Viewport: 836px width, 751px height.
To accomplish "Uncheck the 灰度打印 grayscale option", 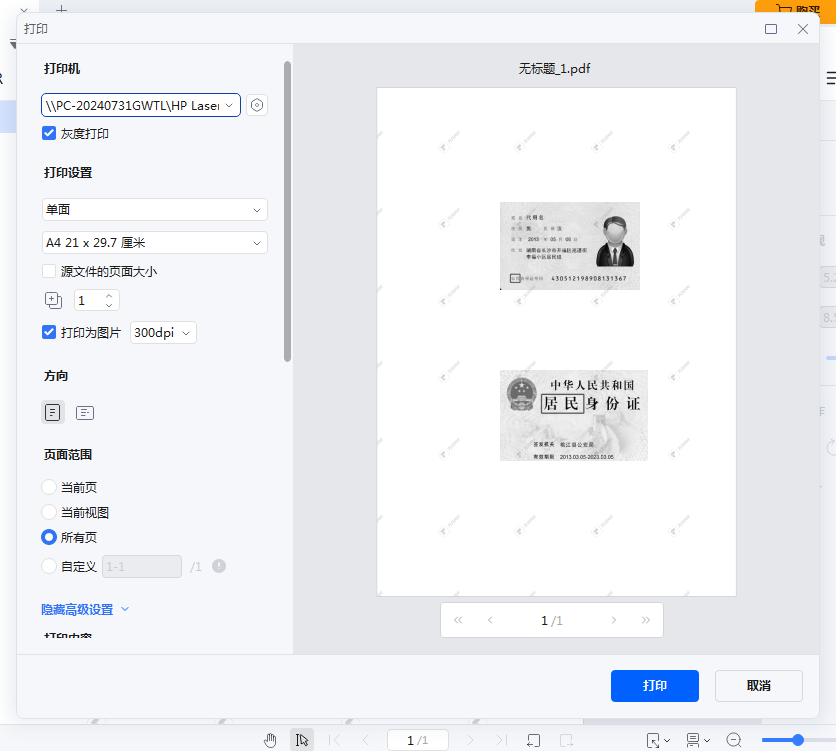I will tap(48, 132).
